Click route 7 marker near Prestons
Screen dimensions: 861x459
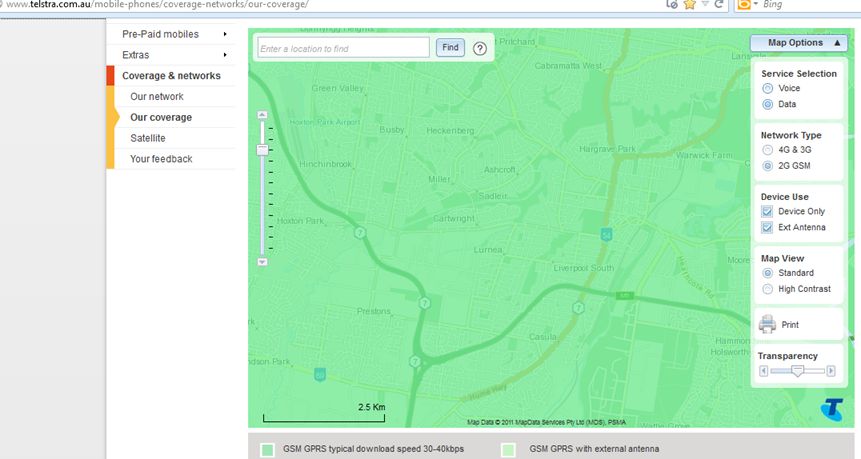click(424, 303)
